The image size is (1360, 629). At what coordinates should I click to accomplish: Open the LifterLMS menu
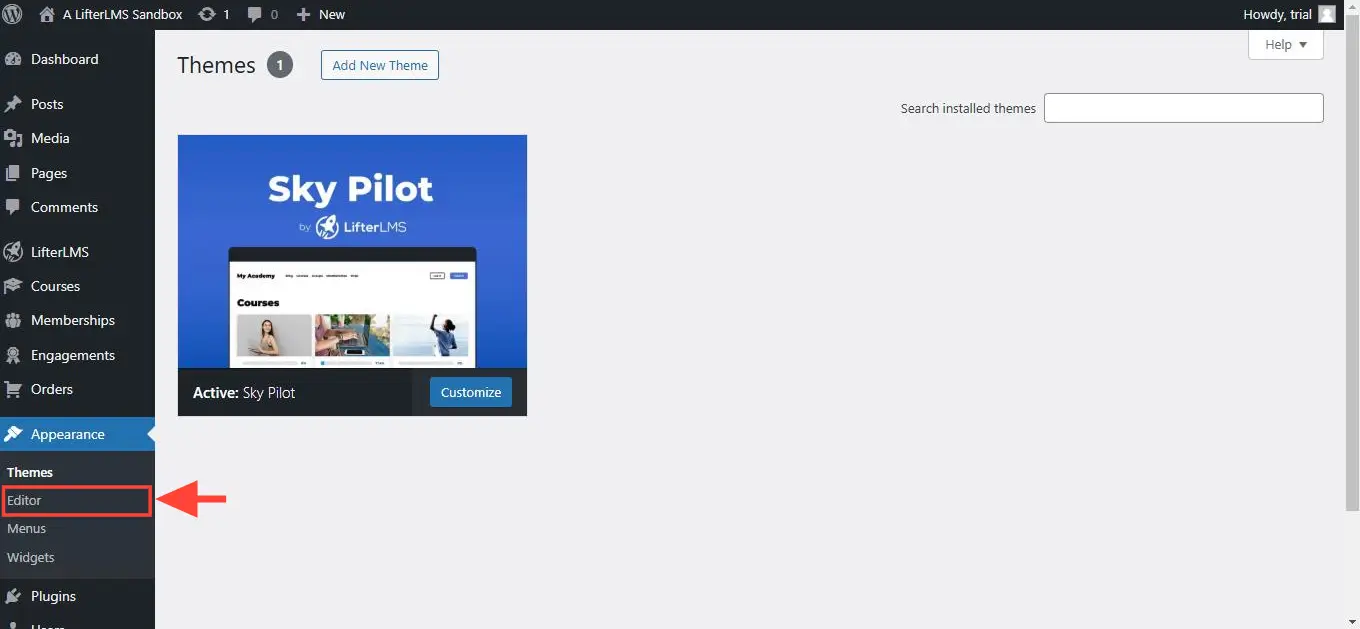[77, 252]
